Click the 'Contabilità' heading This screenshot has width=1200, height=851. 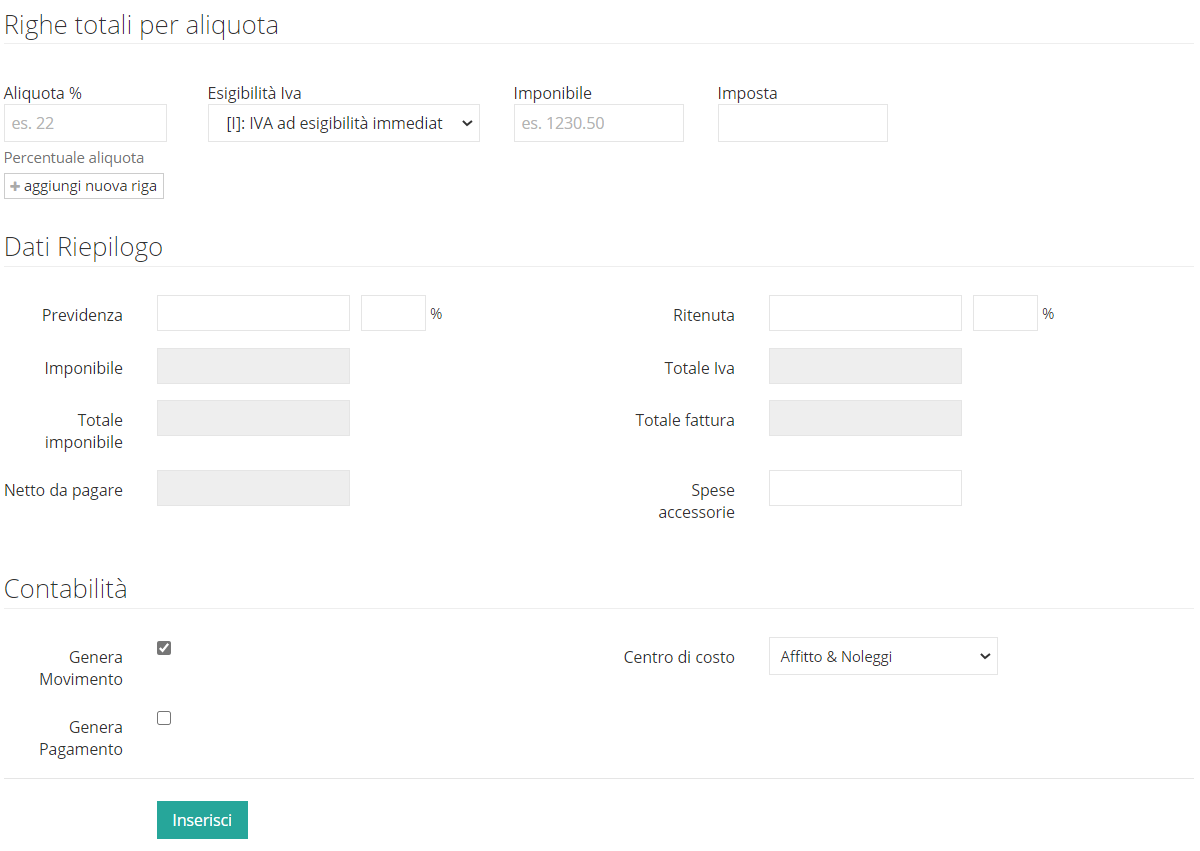click(x=66, y=589)
